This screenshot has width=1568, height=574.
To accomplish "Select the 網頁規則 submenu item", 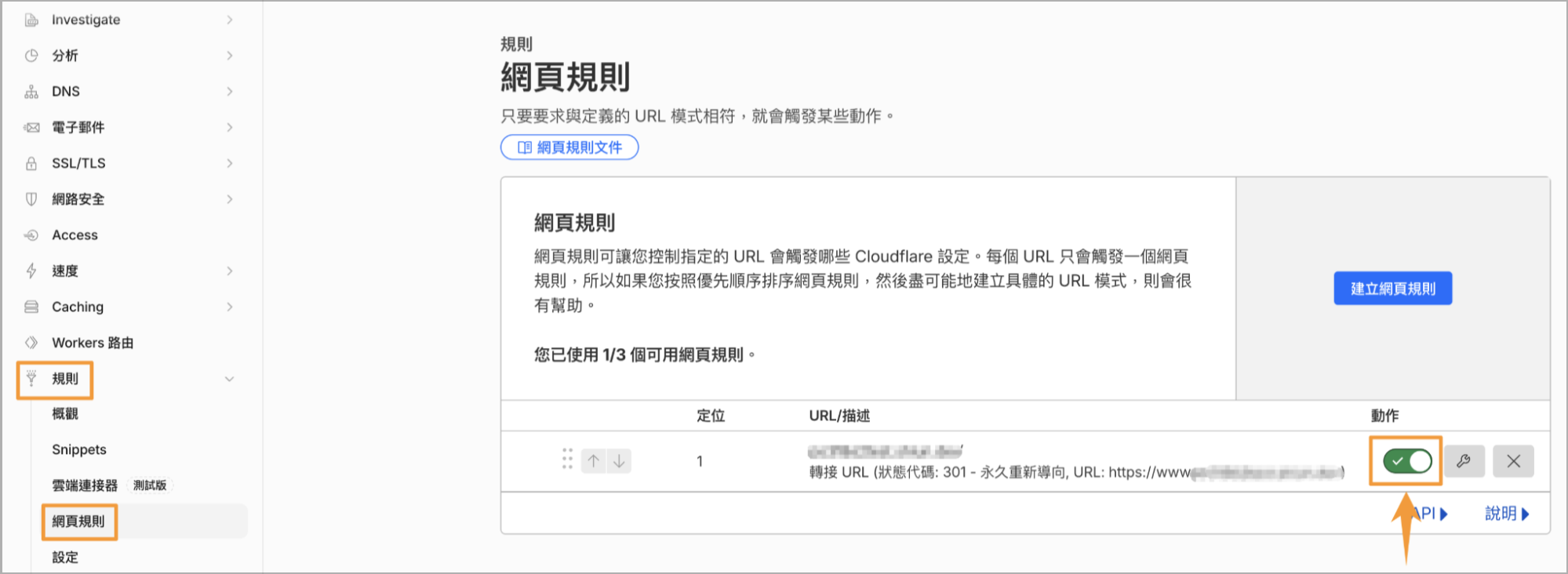I will click(x=78, y=521).
